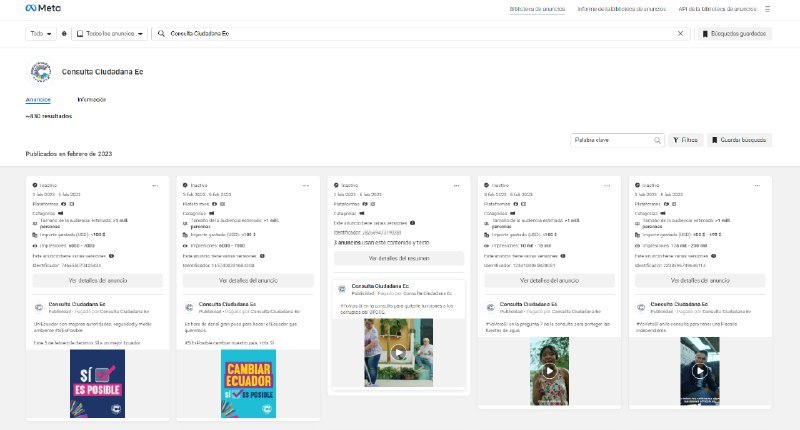
Task: Open the three-dot menu on the resumen card
Action: (456, 186)
